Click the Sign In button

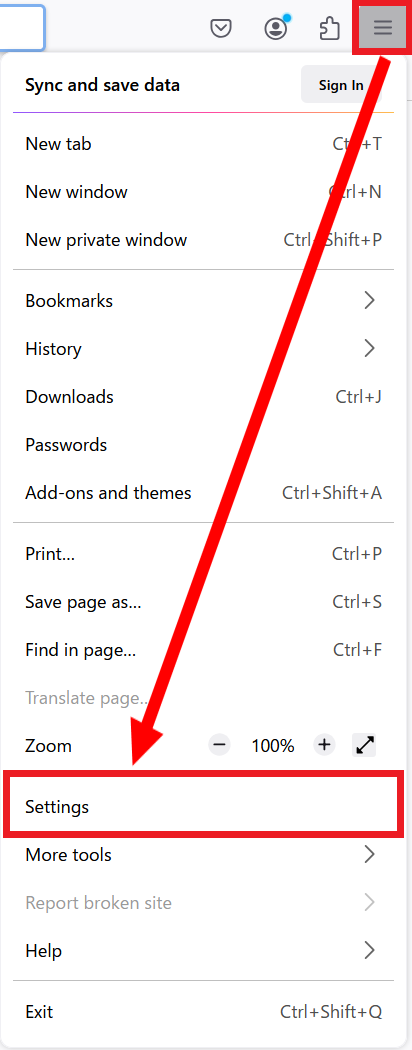[x=341, y=85]
